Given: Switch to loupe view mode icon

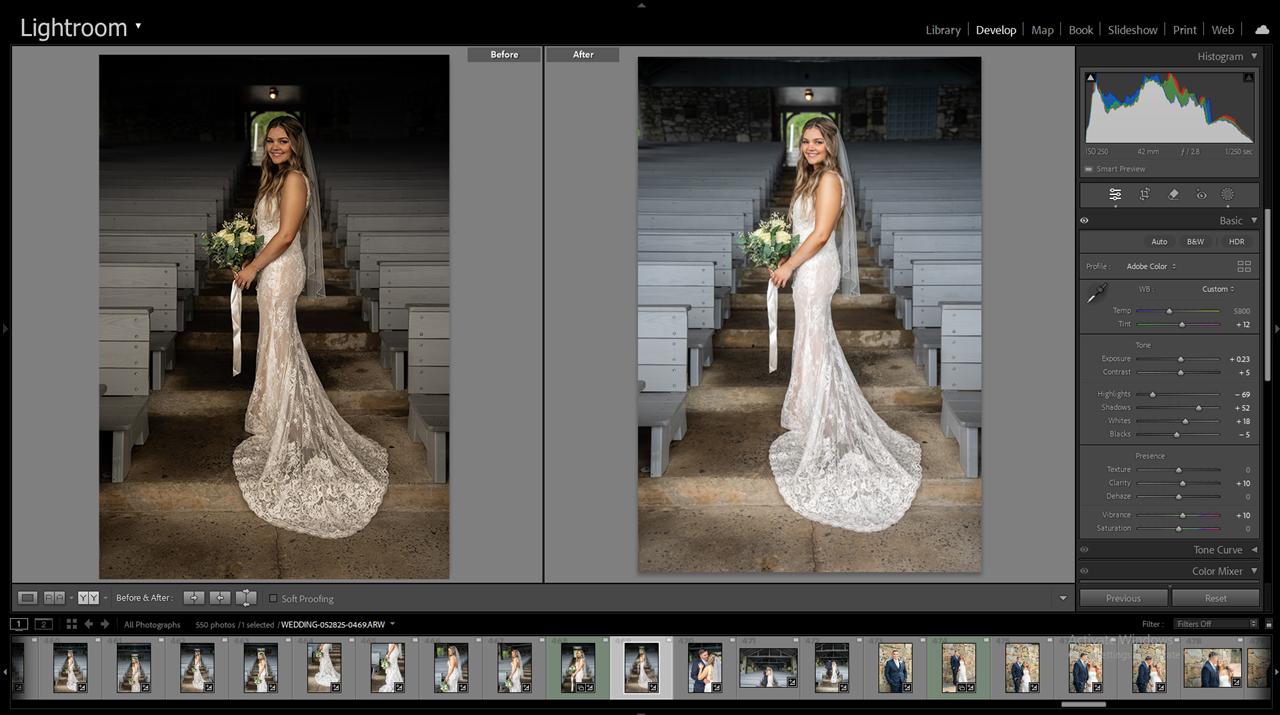Looking at the screenshot, I should click(28, 598).
